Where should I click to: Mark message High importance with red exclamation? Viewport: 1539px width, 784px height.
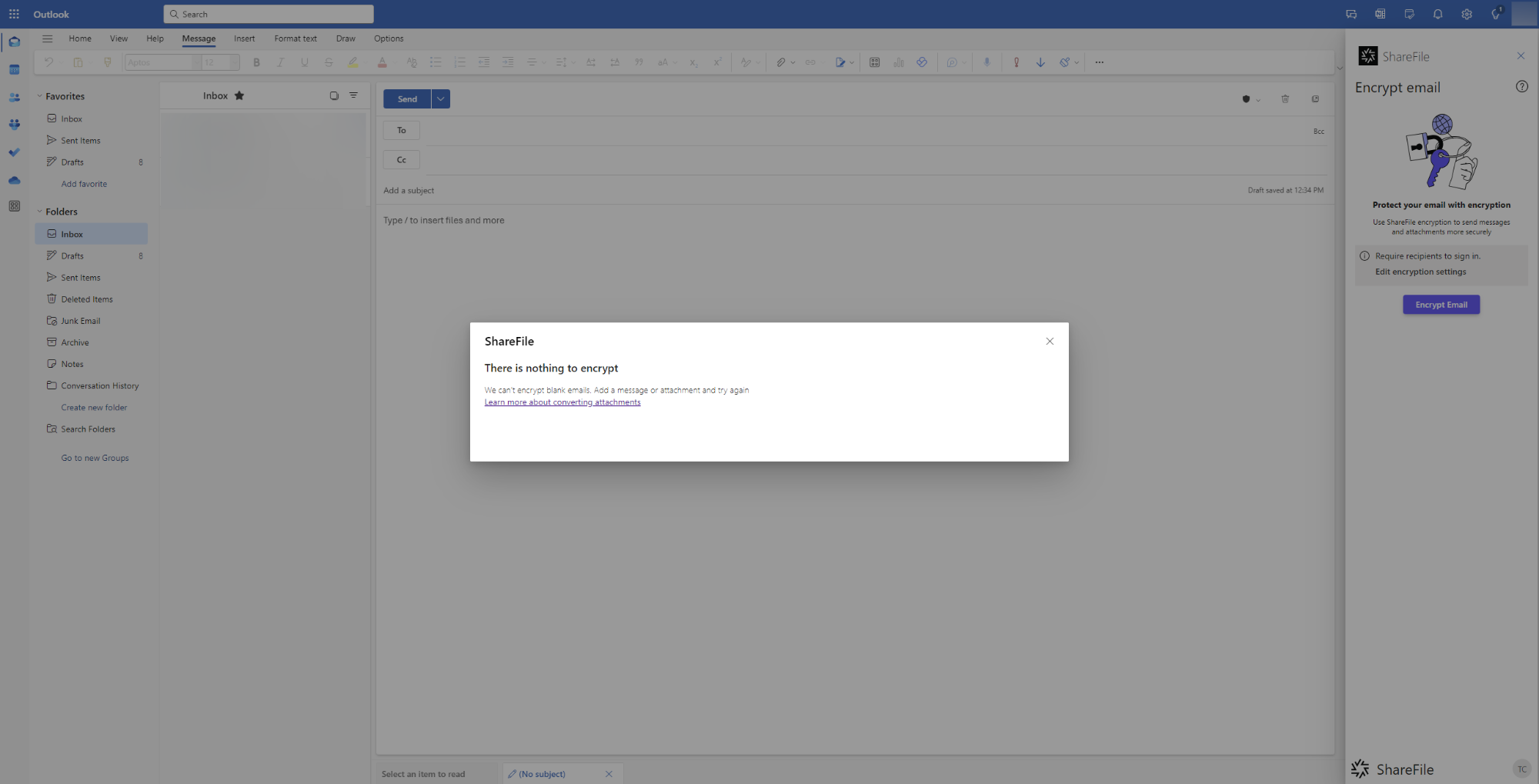point(1017,62)
